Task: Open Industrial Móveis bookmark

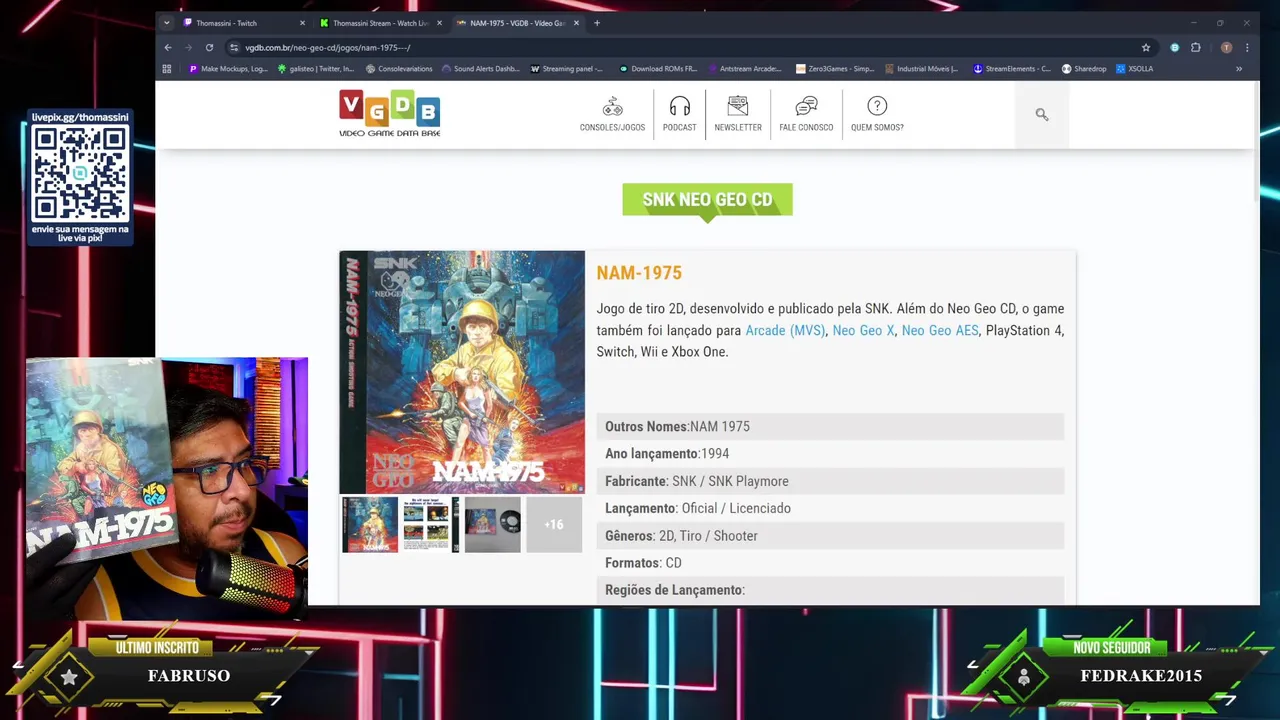Action: click(x=921, y=69)
